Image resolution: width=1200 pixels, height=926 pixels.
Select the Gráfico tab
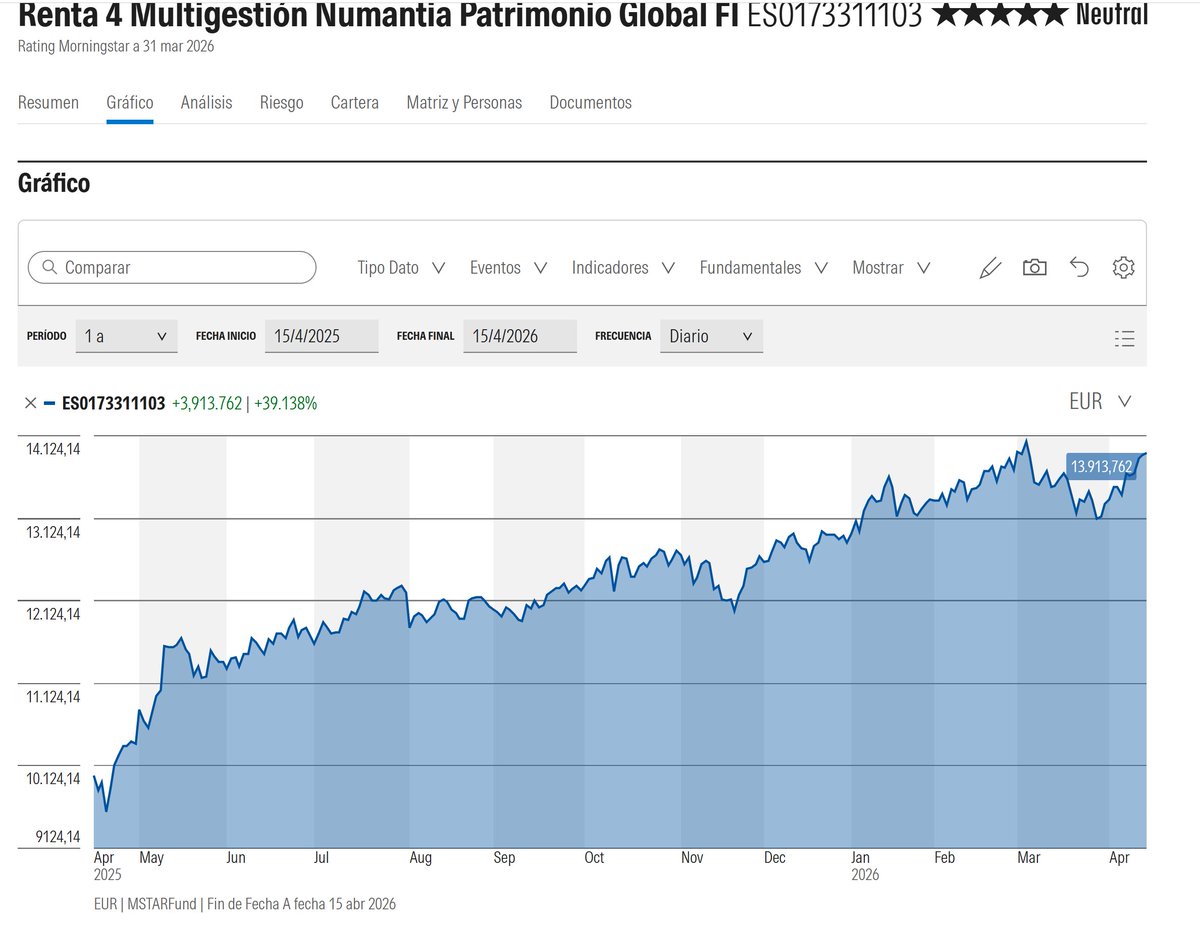(x=130, y=102)
